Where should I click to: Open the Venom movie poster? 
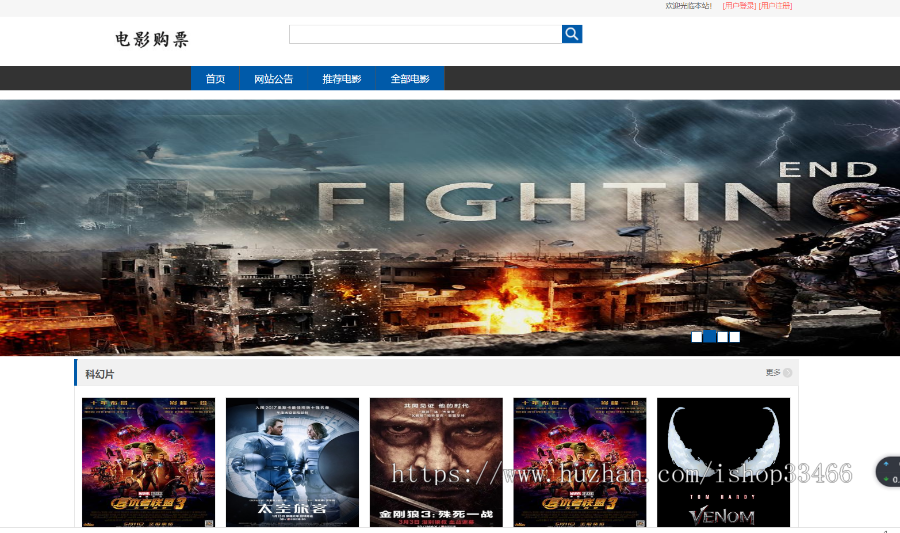tap(723, 462)
